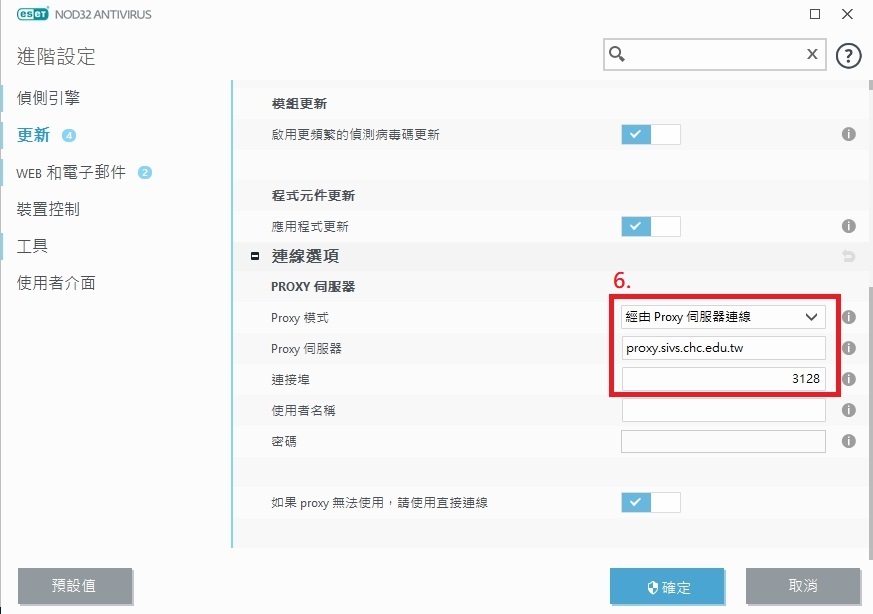The width and height of the screenshot is (873, 614).
Task: Click the PROXY 伺服器 heading text
Action: [x=313, y=287]
